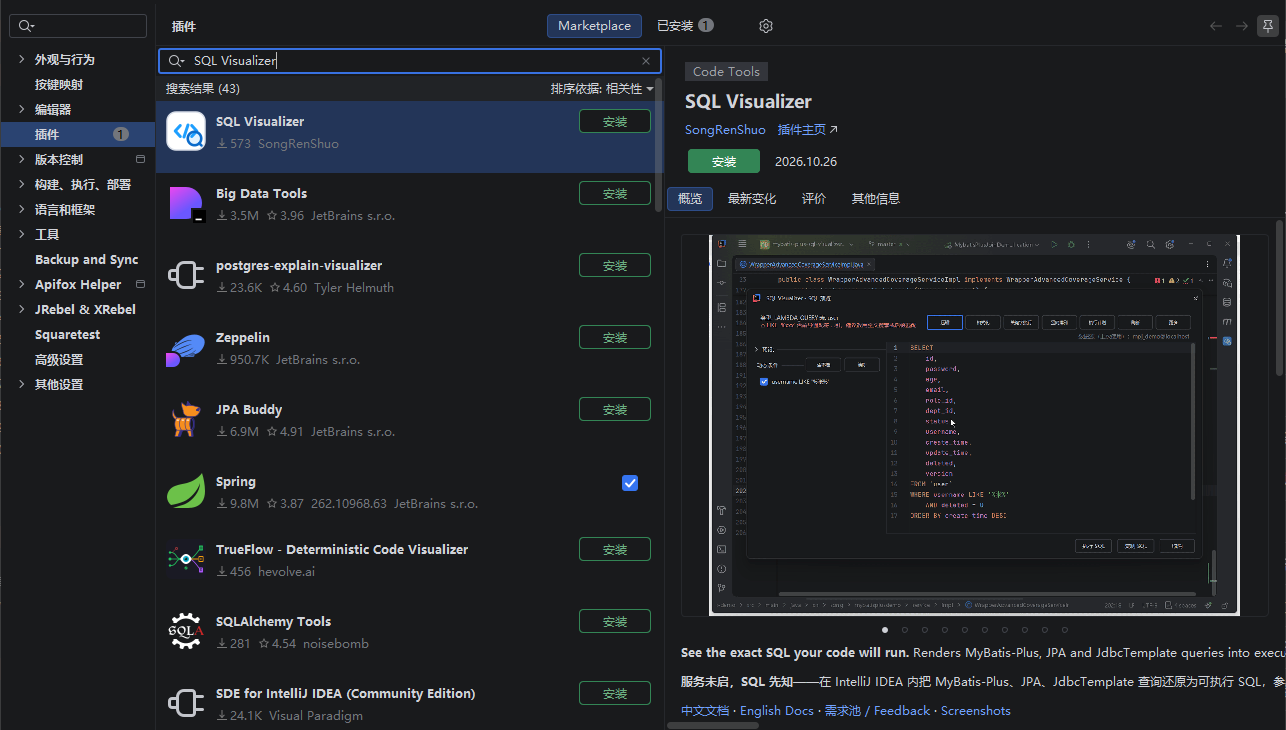Screen dimensions: 1286x730
Task: Click the green 安装 button in details
Action: pos(724,162)
